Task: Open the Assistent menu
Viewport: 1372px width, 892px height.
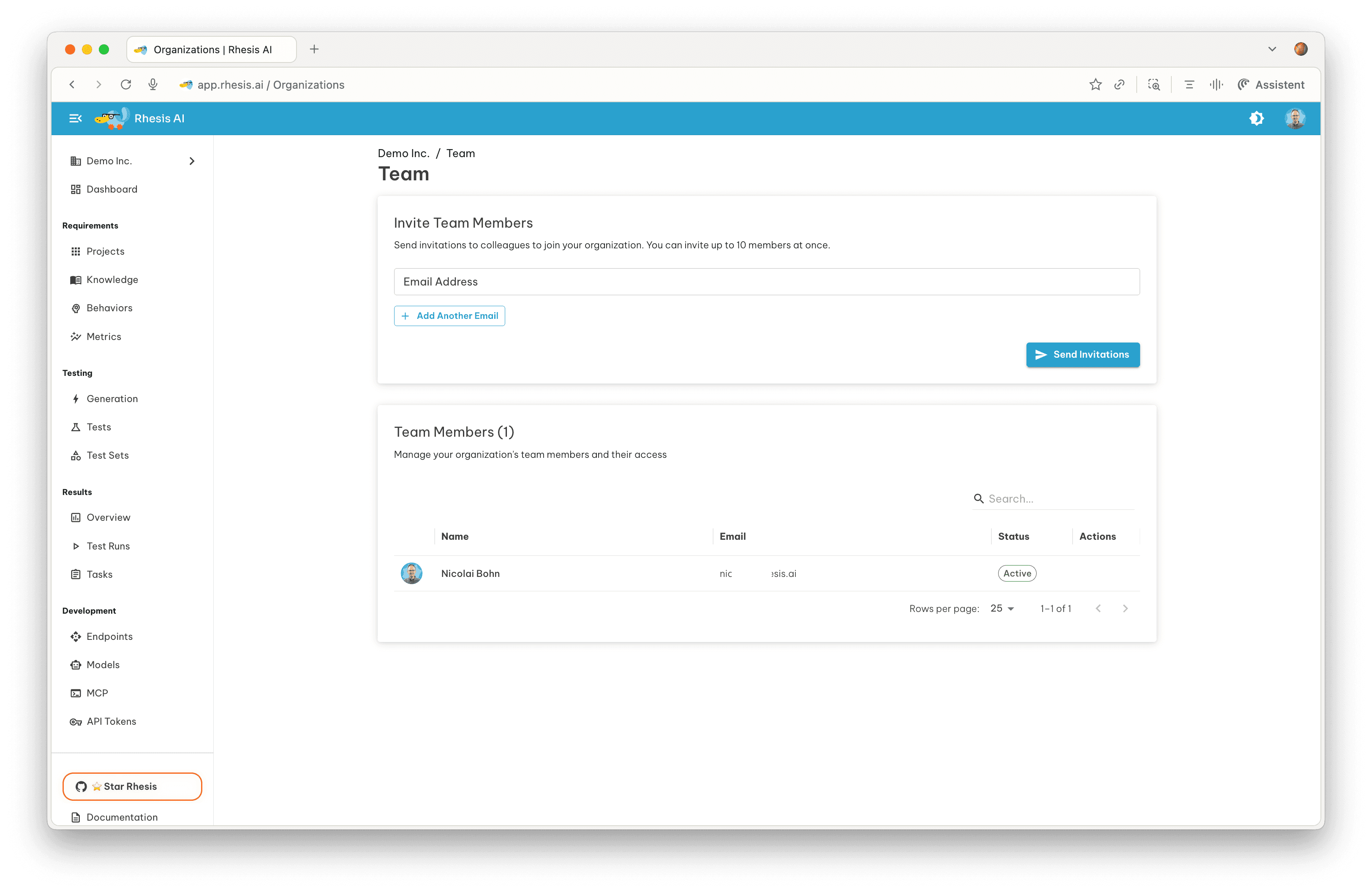Action: pos(1271,84)
